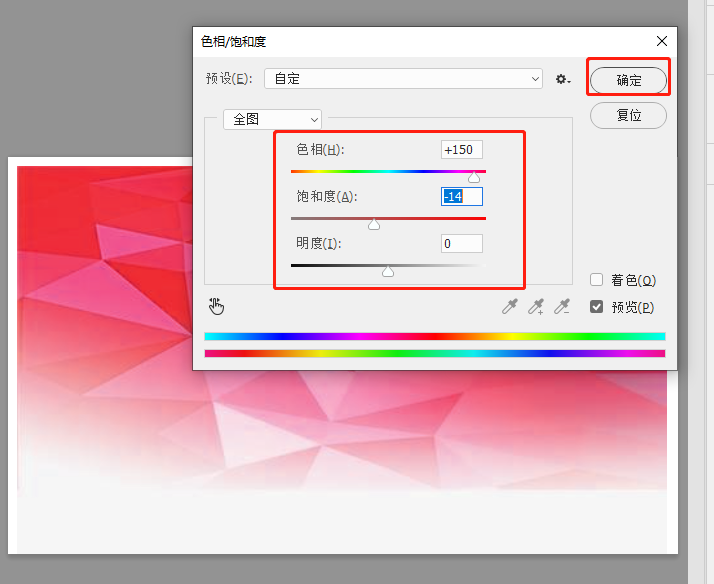Screen dimensions: 714x584
Task: Select the add-to-sample eyedropper
Action: coord(536,306)
